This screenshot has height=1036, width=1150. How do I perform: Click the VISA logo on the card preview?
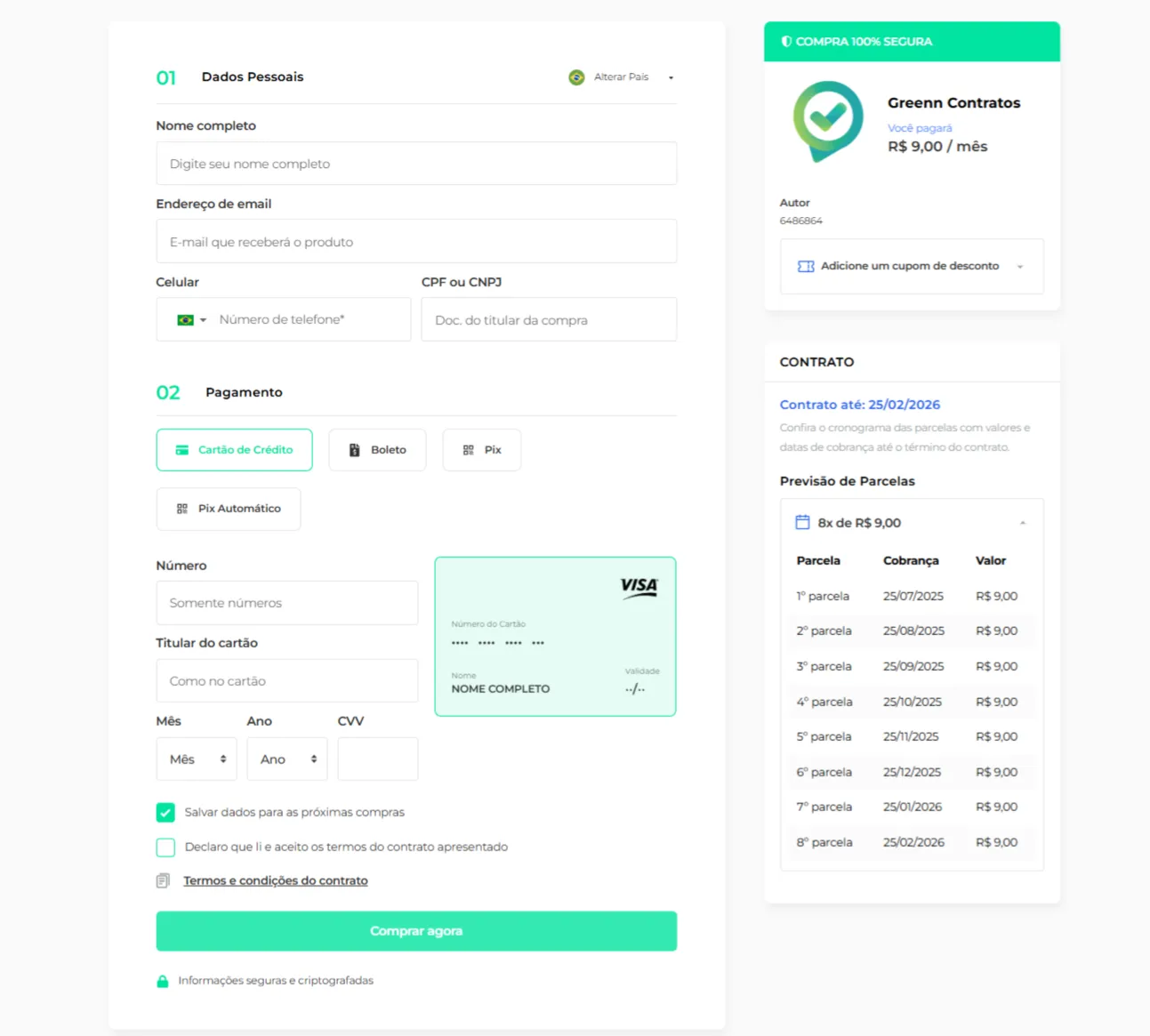(x=639, y=587)
